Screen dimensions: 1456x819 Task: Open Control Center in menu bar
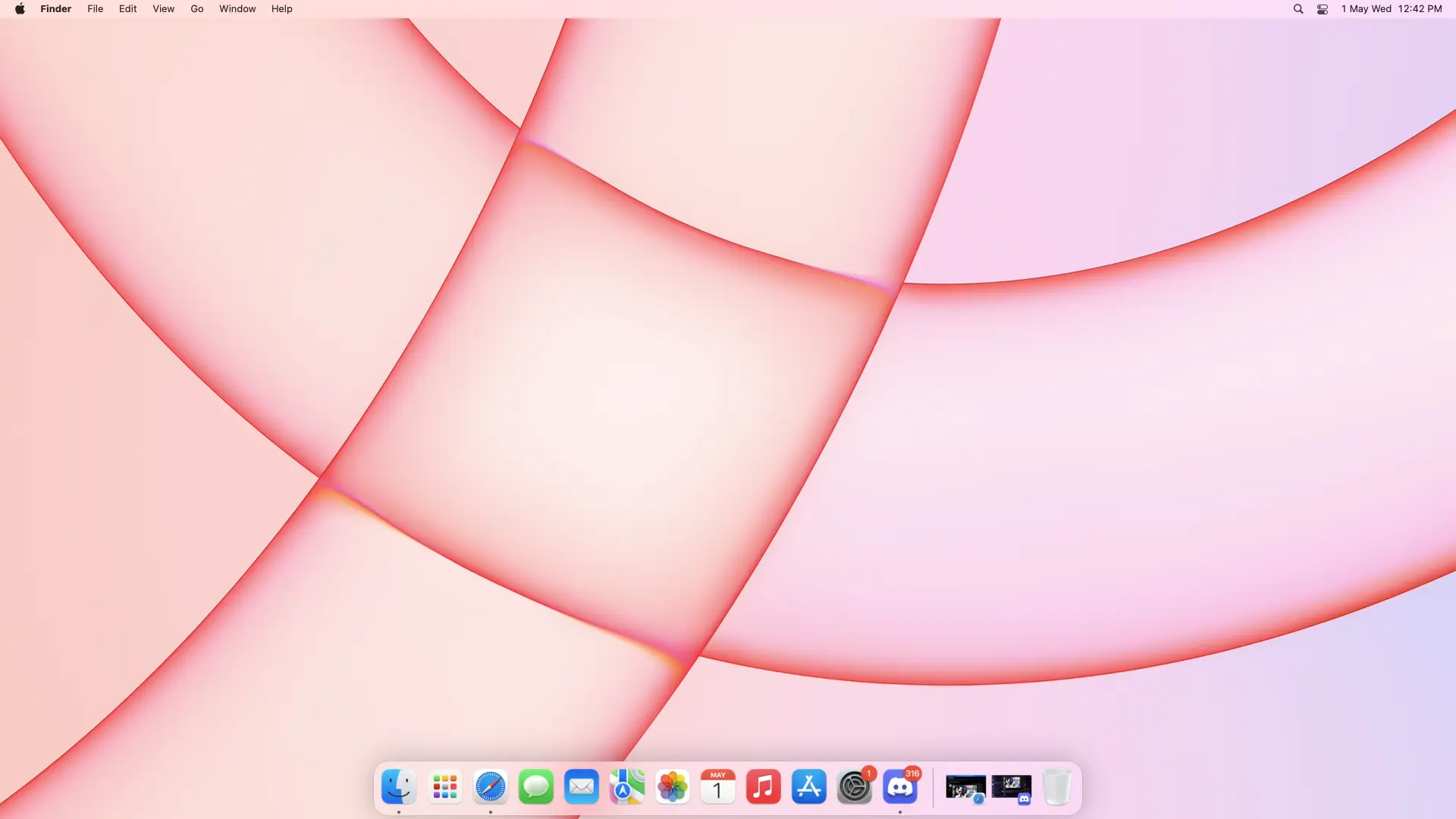1323,9
